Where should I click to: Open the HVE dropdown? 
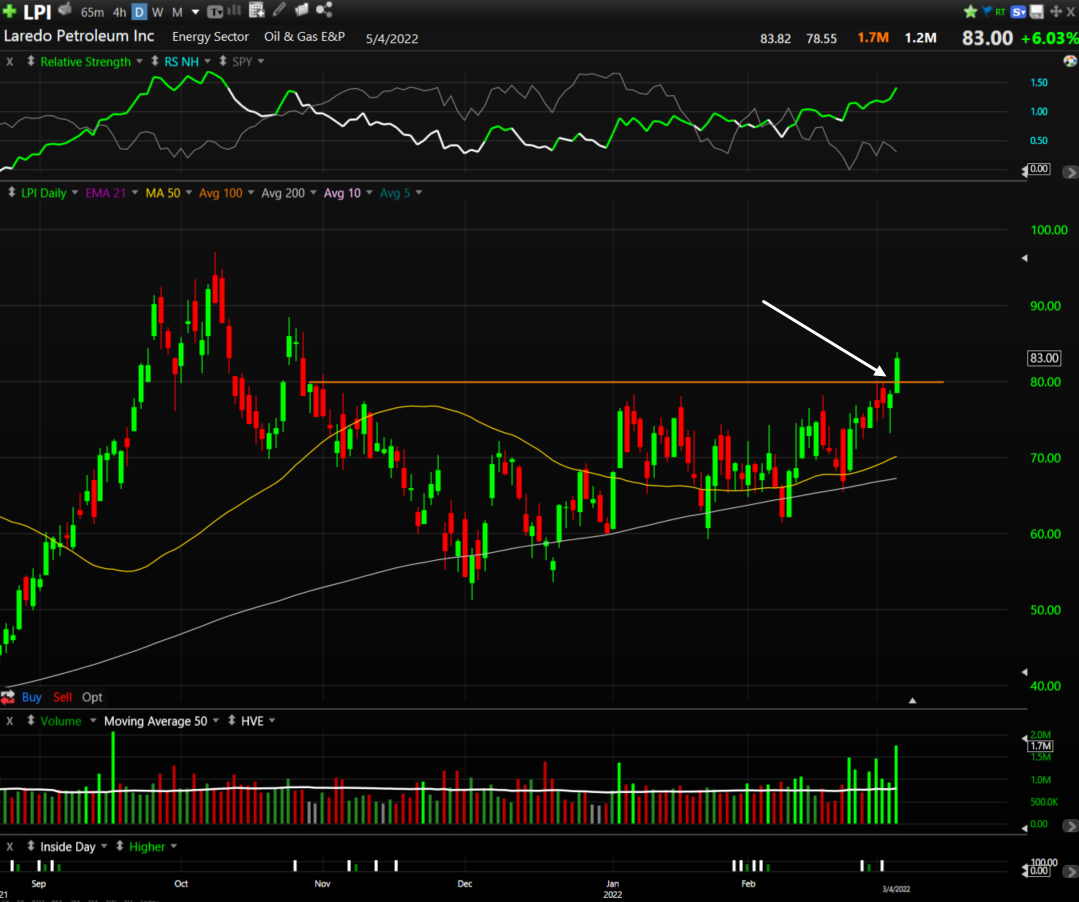(272, 720)
